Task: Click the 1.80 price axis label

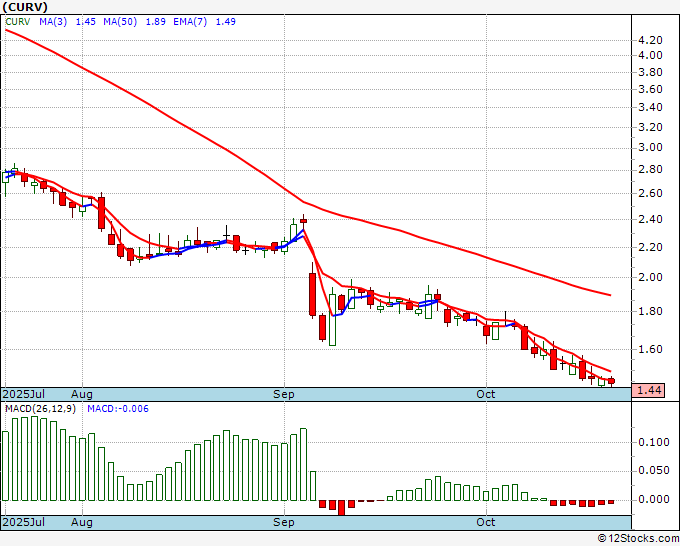Action: click(x=650, y=311)
